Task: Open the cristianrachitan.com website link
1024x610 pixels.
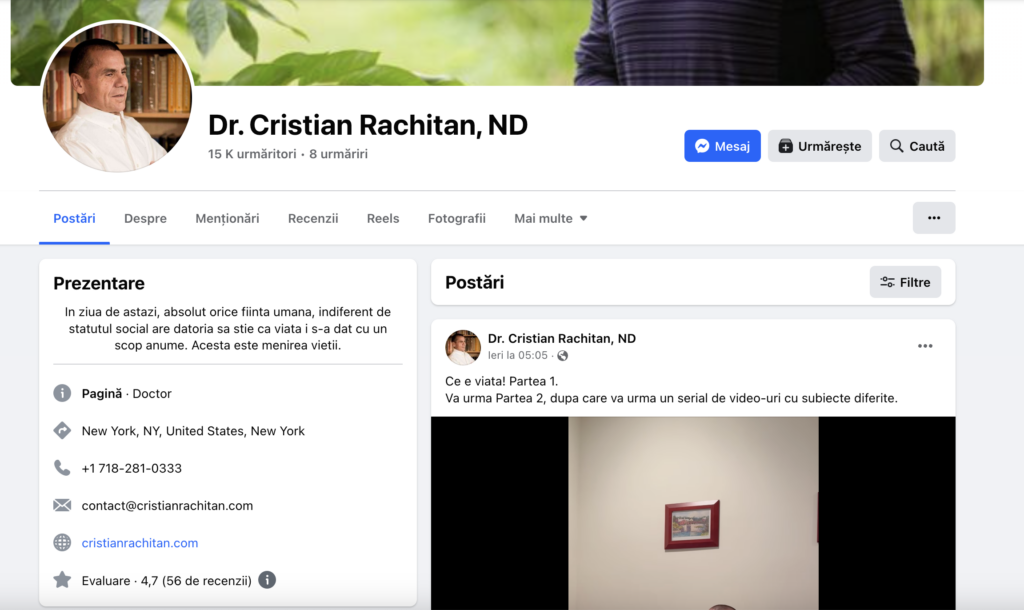Action: coord(140,543)
